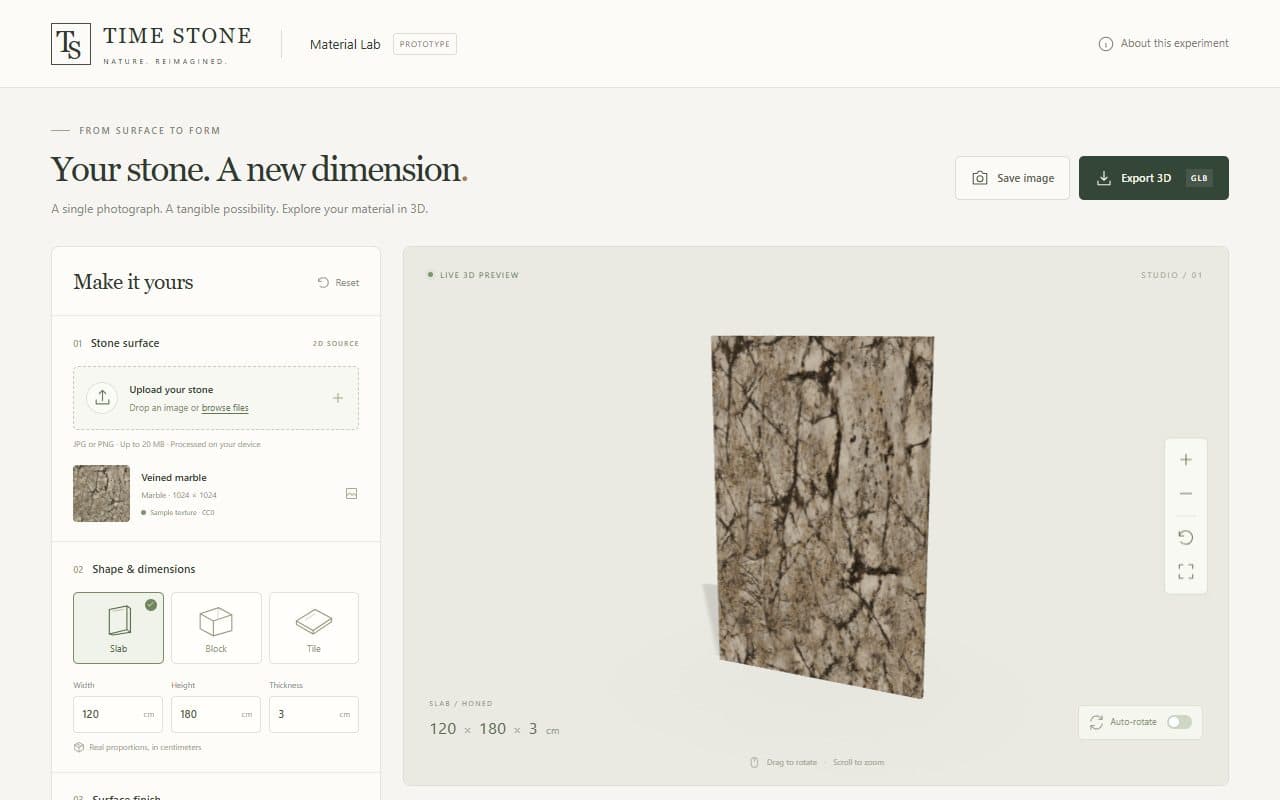The width and height of the screenshot is (1280, 800).
Task: Click the Shape & dimensions section heading
Action: click(x=144, y=569)
